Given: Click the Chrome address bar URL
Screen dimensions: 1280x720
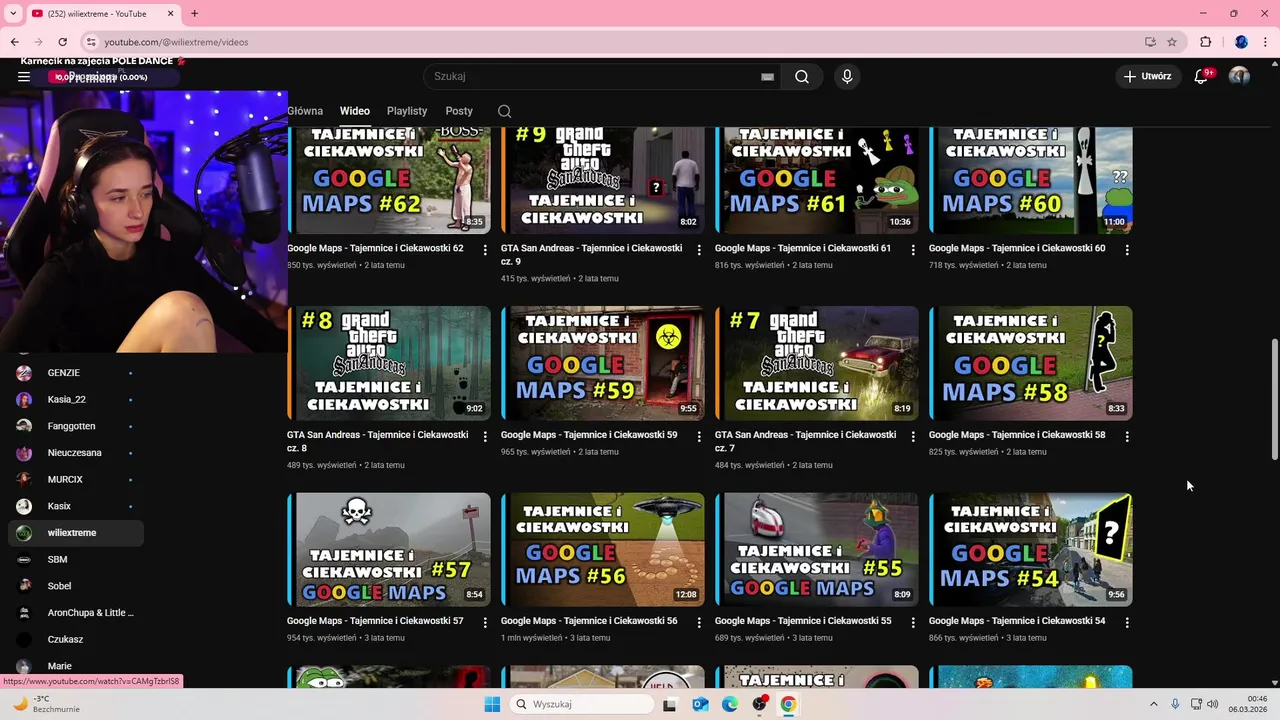Looking at the screenshot, I should [x=176, y=42].
